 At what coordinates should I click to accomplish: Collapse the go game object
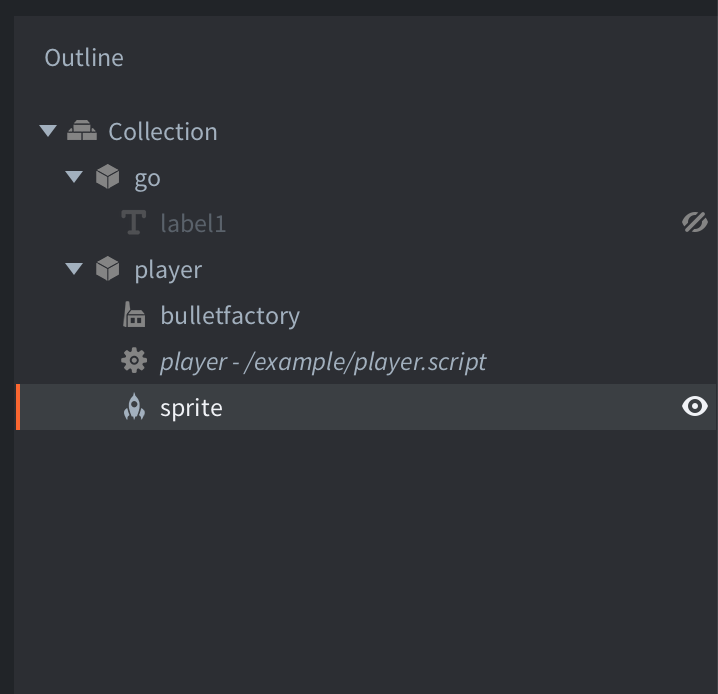point(74,177)
